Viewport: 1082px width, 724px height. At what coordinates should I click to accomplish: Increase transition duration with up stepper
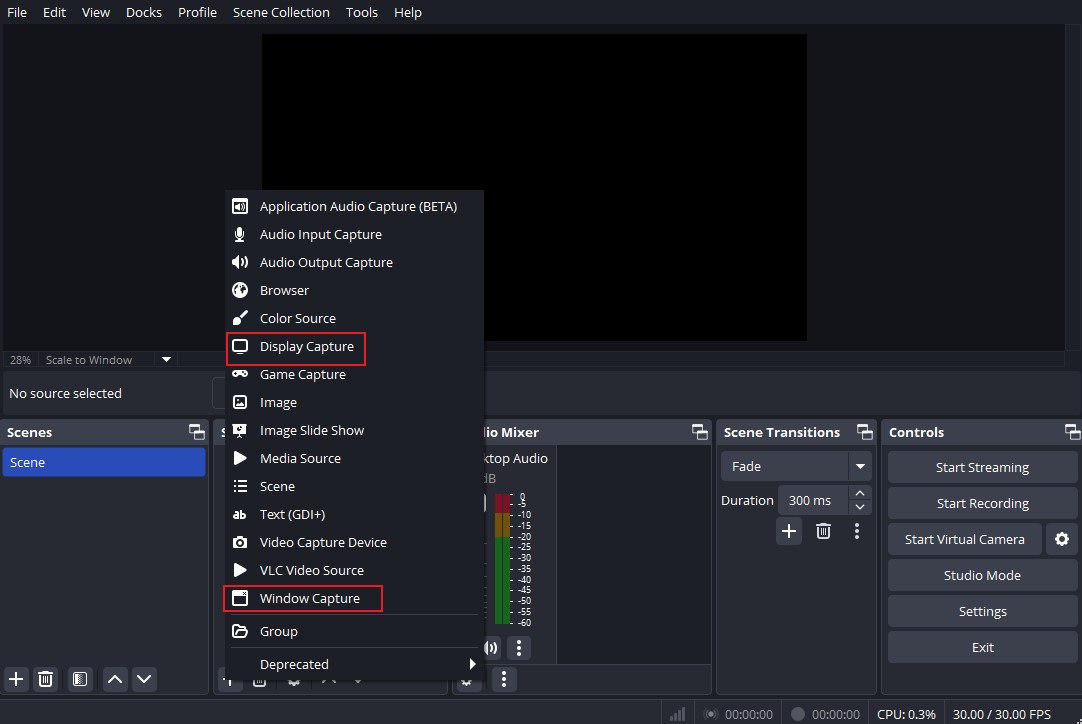[862, 494]
